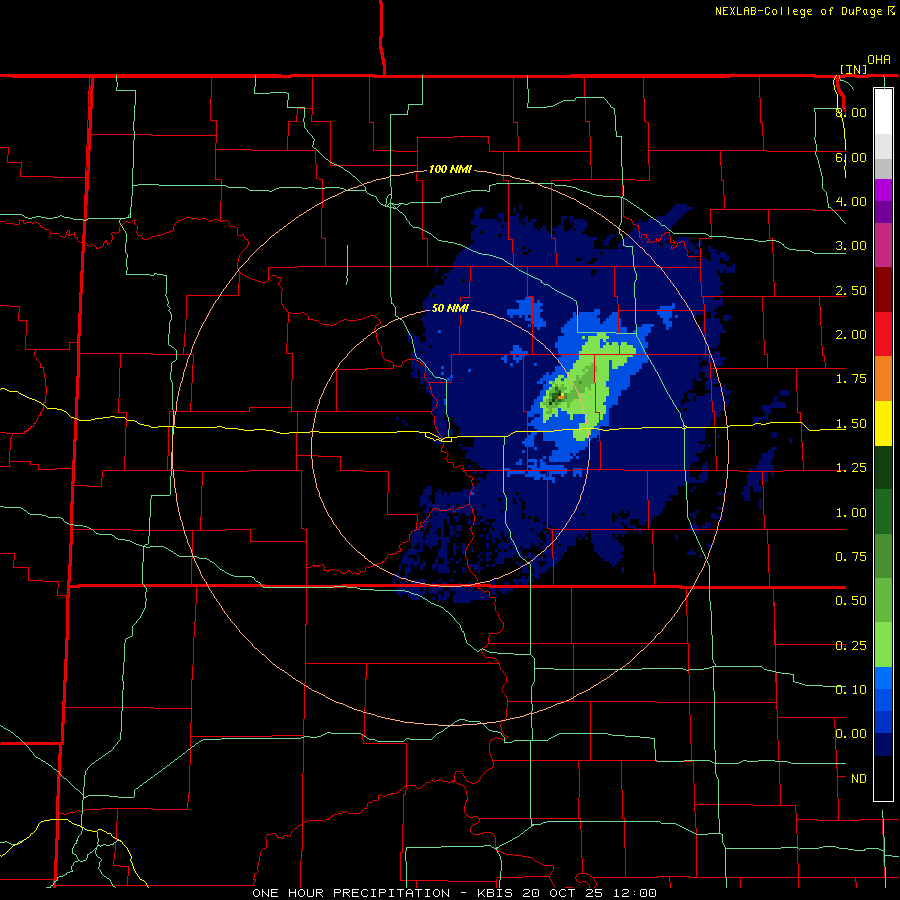Click the 100 NMI range ring label
Image resolution: width=900 pixels, height=900 pixels.
[450, 169]
